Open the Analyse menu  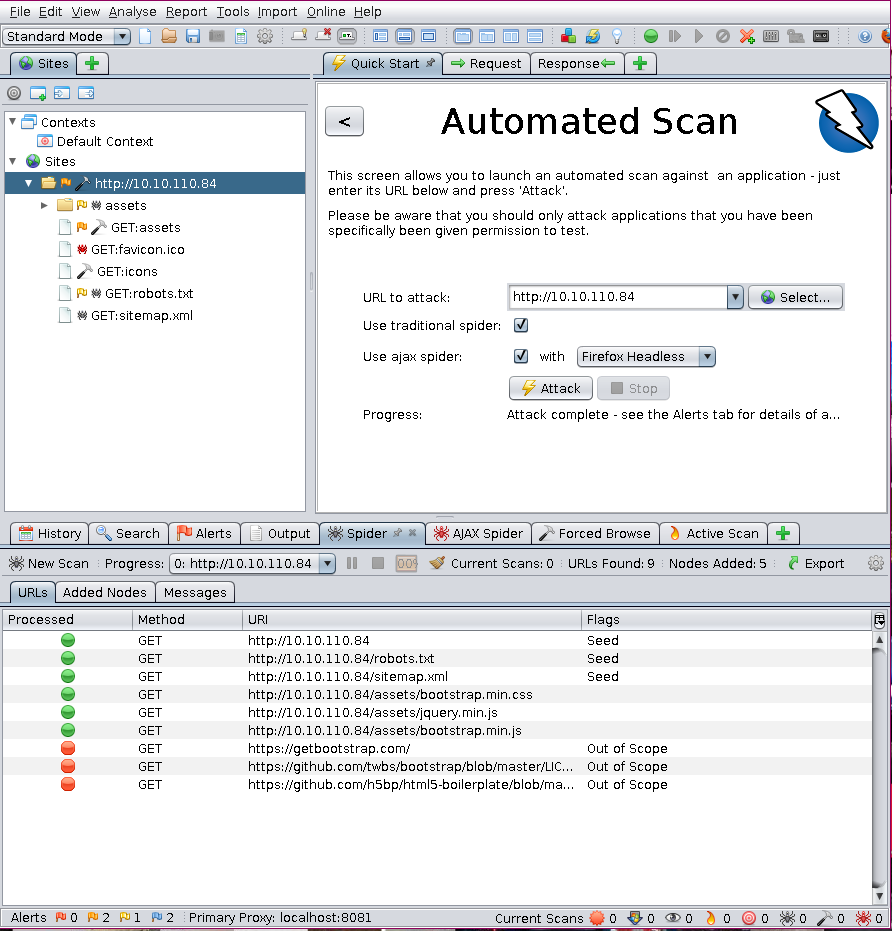(132, 11)
